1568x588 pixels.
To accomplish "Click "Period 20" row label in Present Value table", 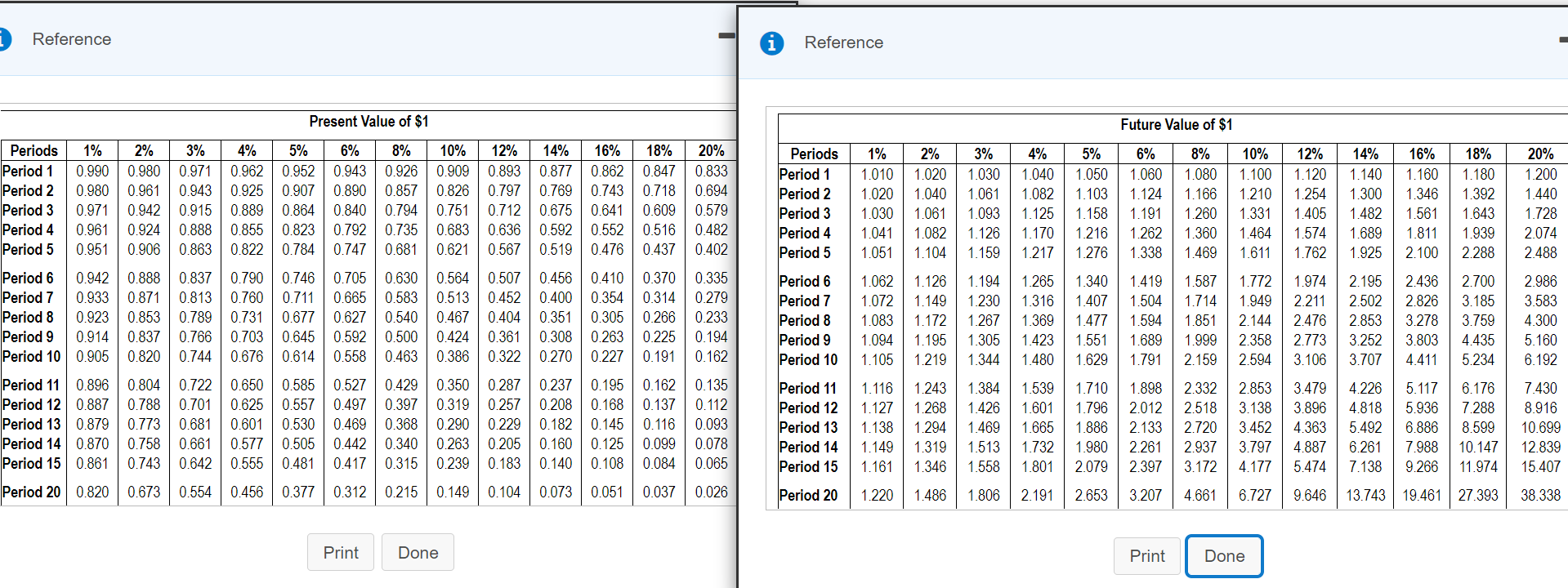I will 31,492.
